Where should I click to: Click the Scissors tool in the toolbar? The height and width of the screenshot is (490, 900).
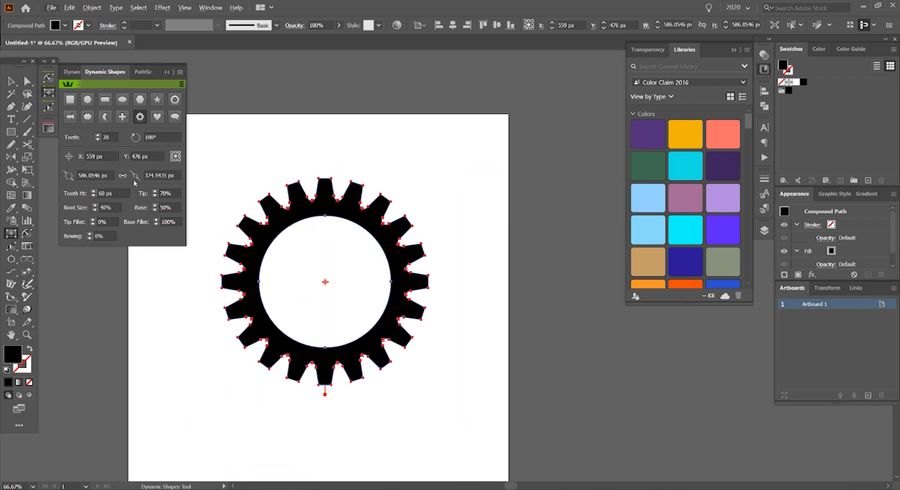click(27, 144)
